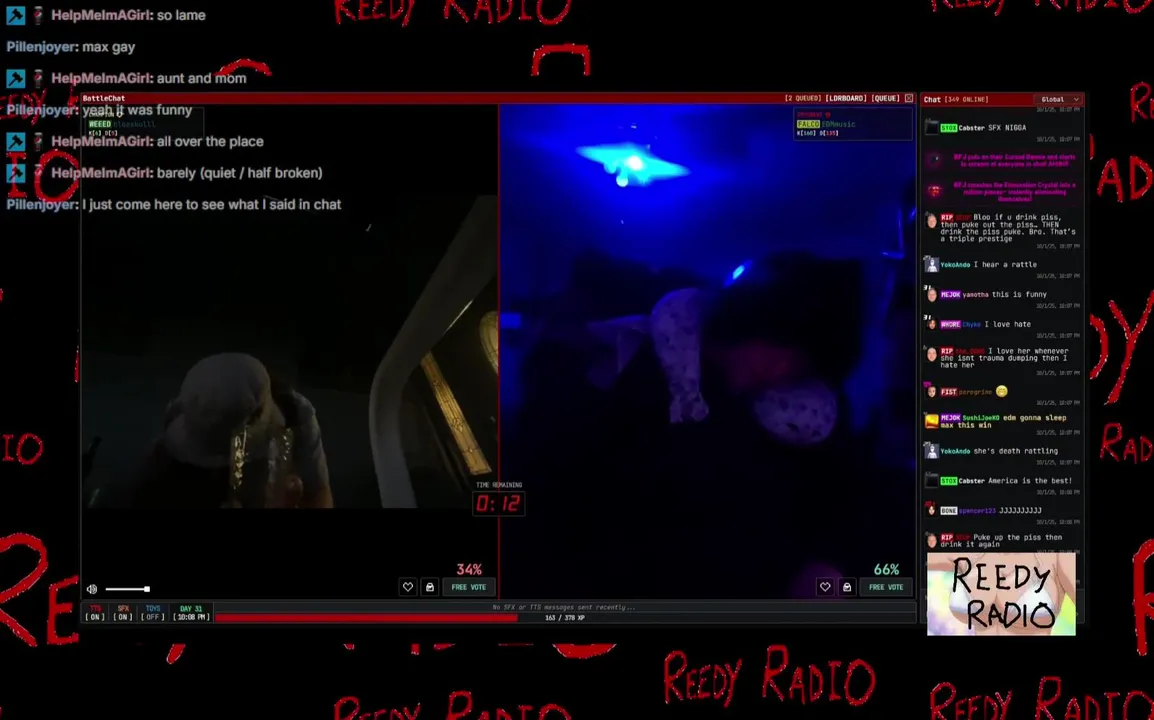The height and width of the screenshot is (720, 1154).
Task: Click SushiJoeKO's yellow avatar
Action: [932, 420]
